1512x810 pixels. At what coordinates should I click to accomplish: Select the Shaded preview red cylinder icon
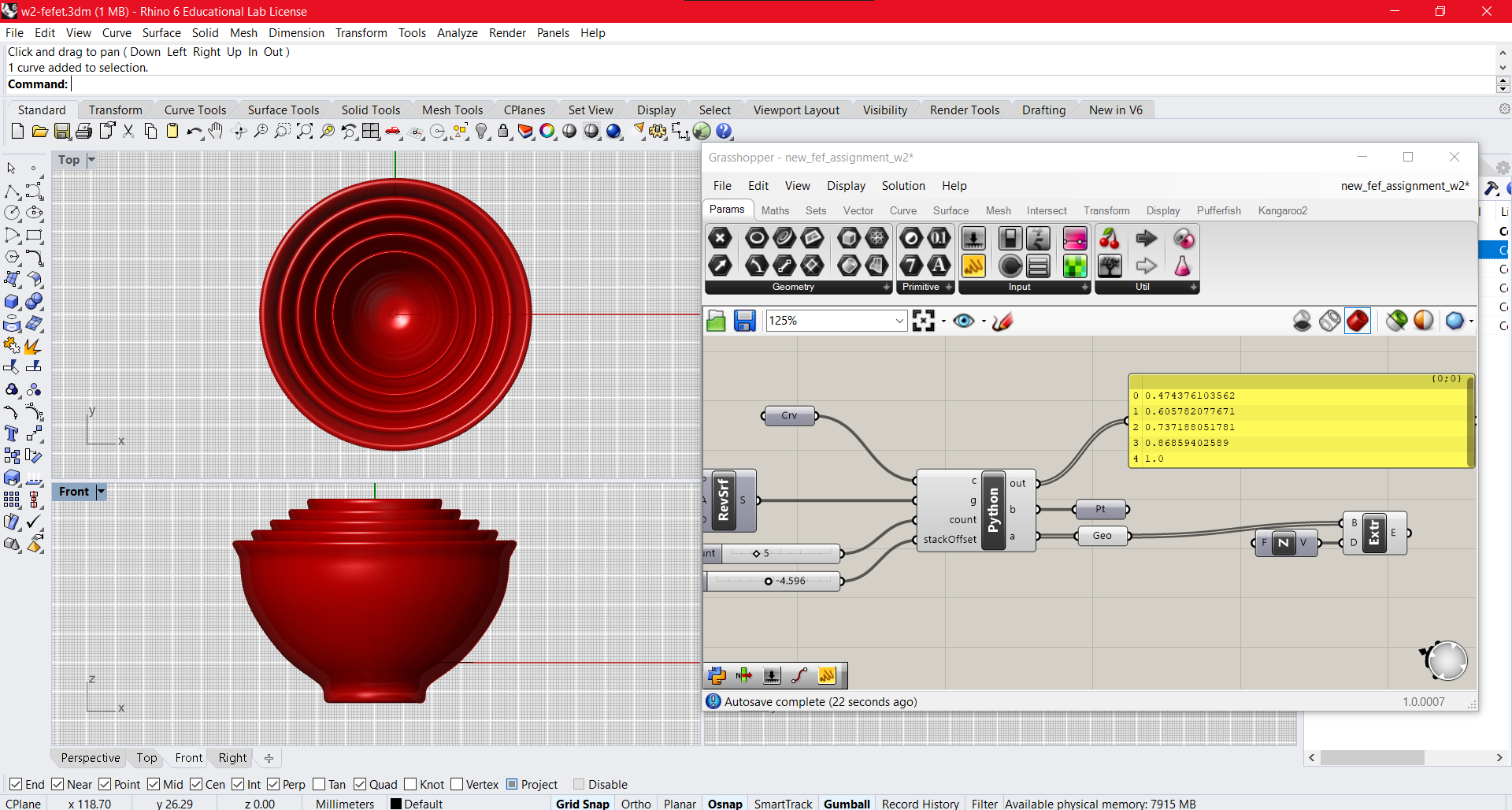[1357, 321]
